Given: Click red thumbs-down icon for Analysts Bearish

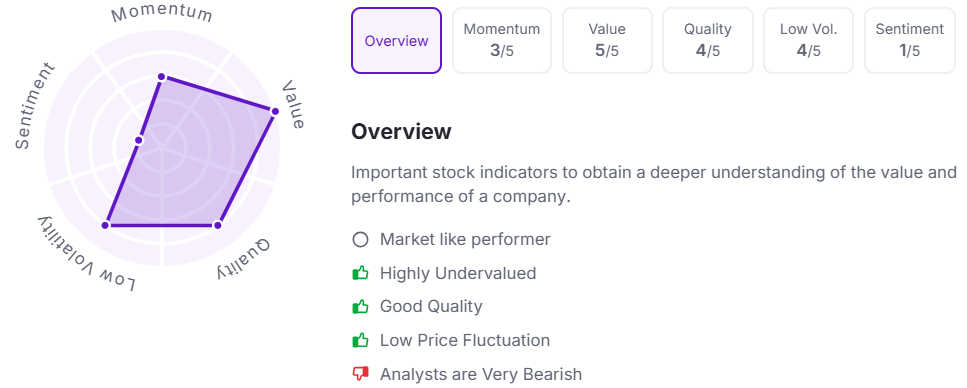Looking at the screenshot, I should [x=360, y=374].
